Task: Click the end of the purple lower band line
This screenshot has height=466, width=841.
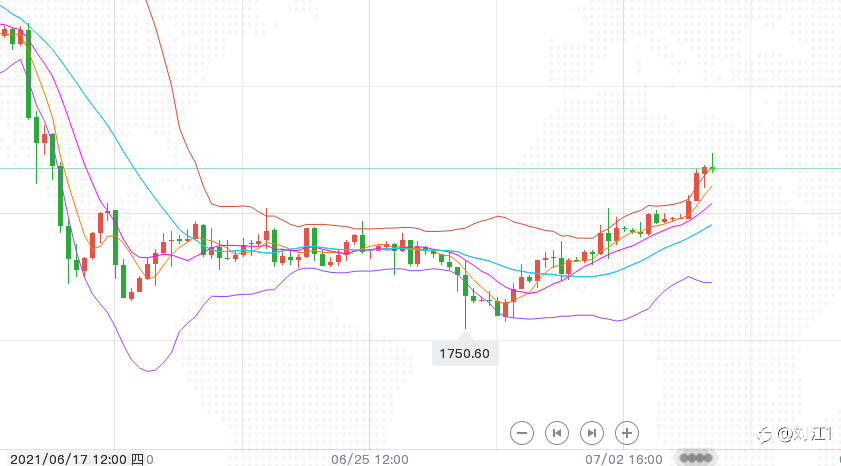Action: click(711, 283)
